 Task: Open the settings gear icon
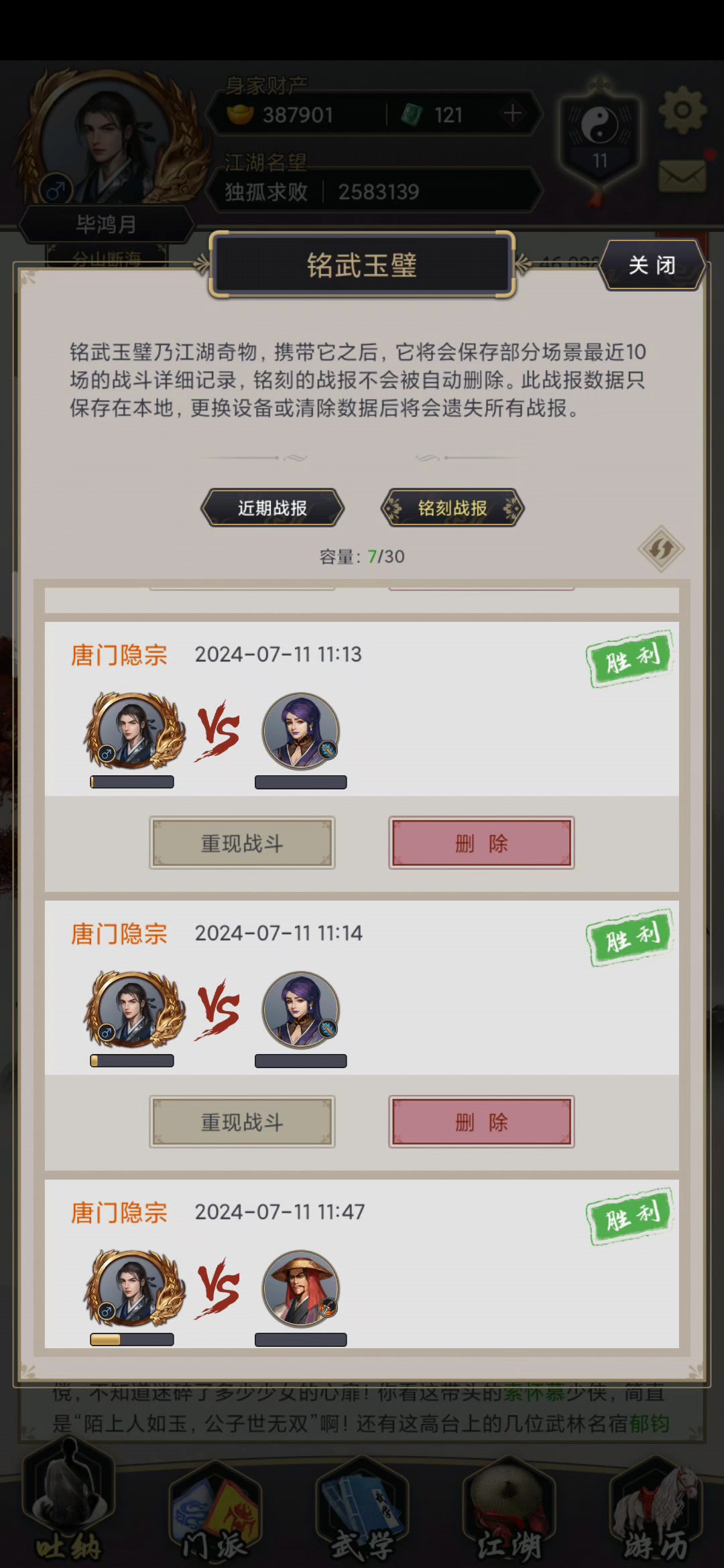(x=682, y=110)
